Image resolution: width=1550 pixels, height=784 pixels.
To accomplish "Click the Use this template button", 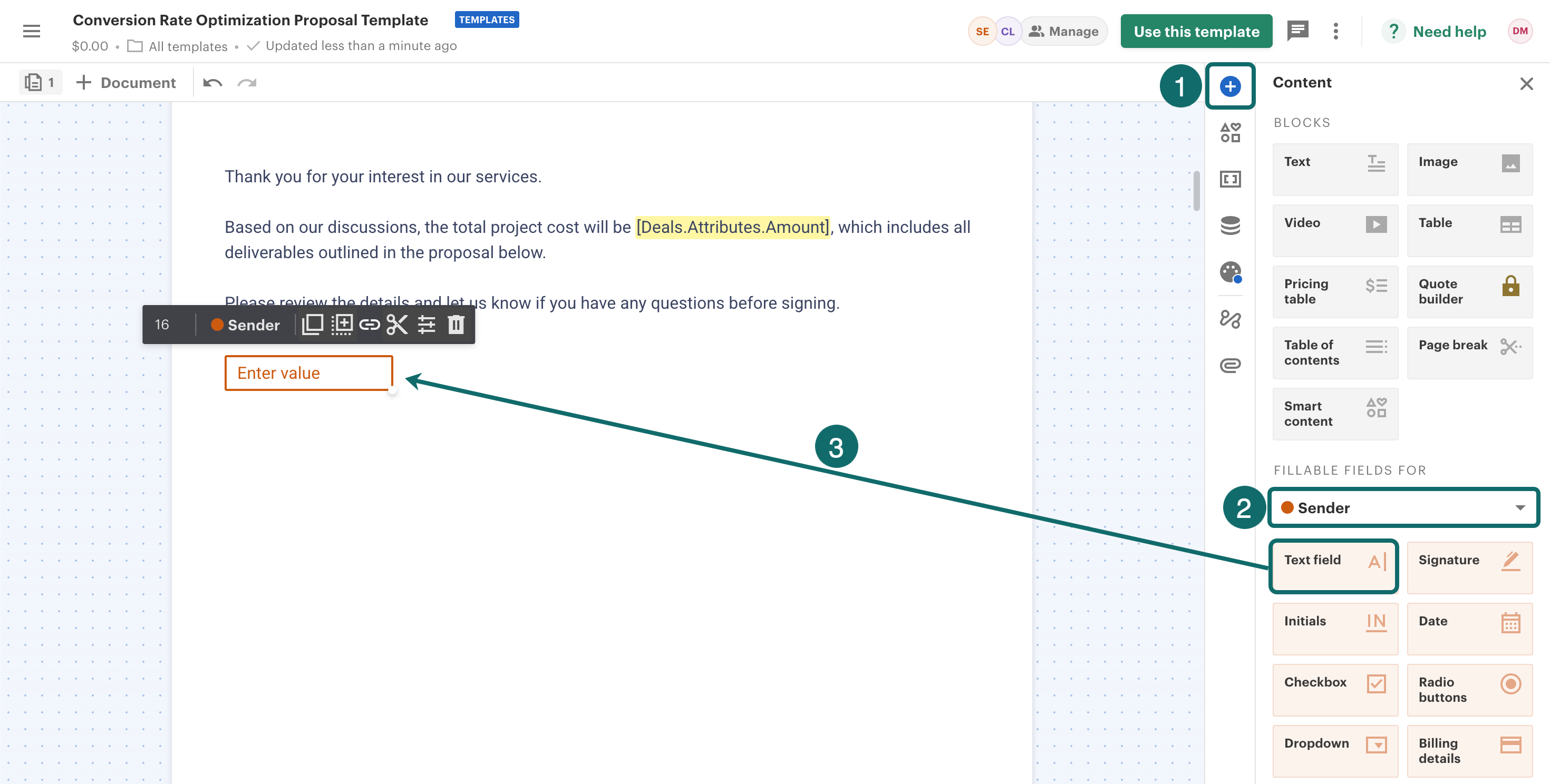I will 1196,31.
